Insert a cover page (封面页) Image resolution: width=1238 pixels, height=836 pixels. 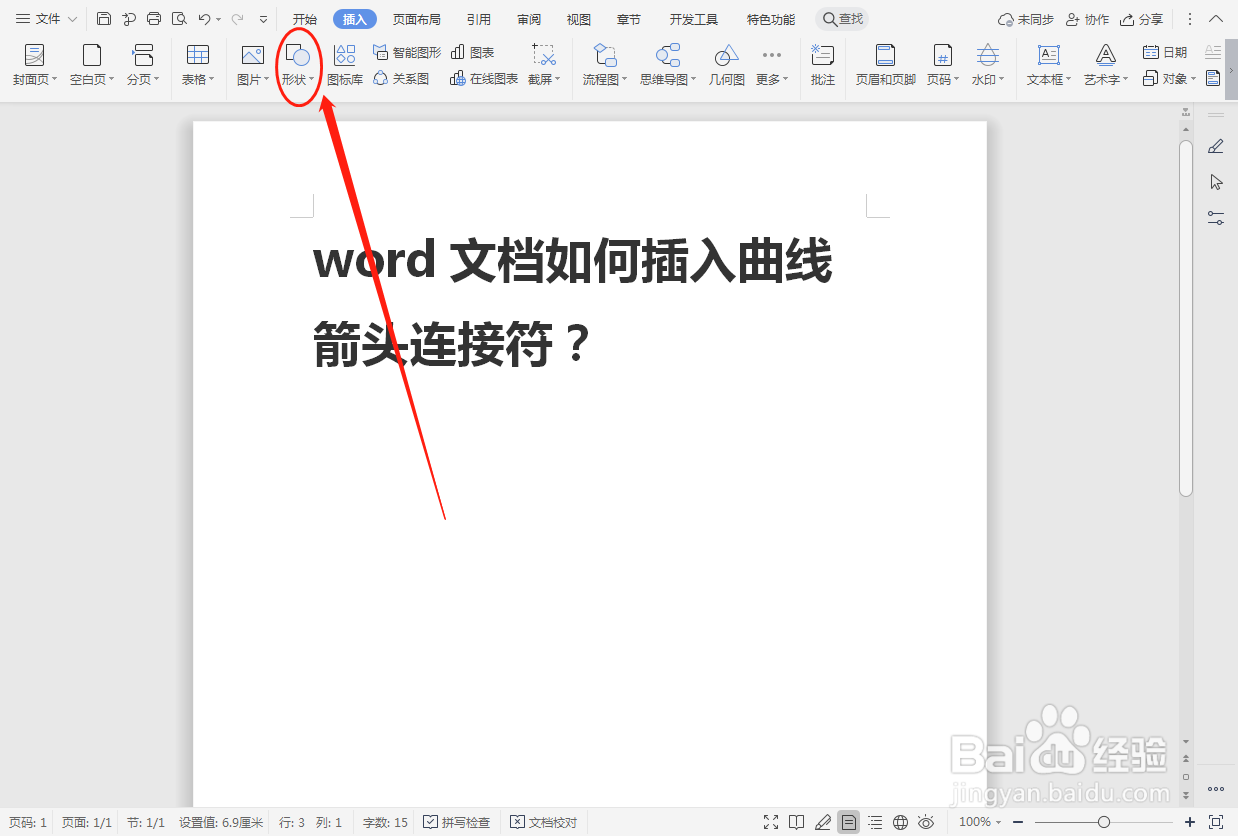tap(35, 66)
